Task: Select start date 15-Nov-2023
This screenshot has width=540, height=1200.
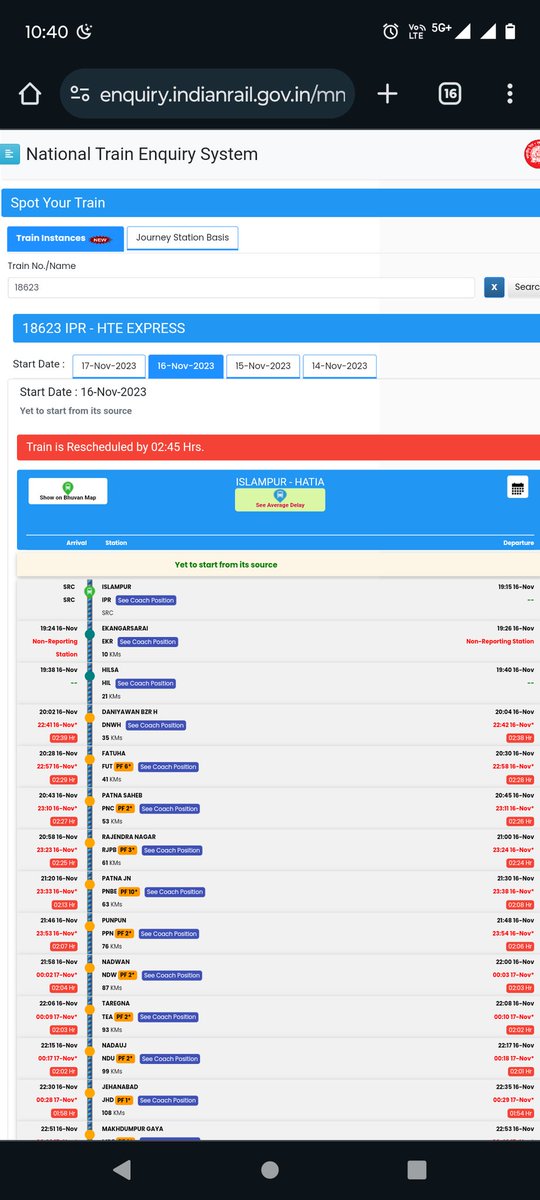Action: (263, 366)
